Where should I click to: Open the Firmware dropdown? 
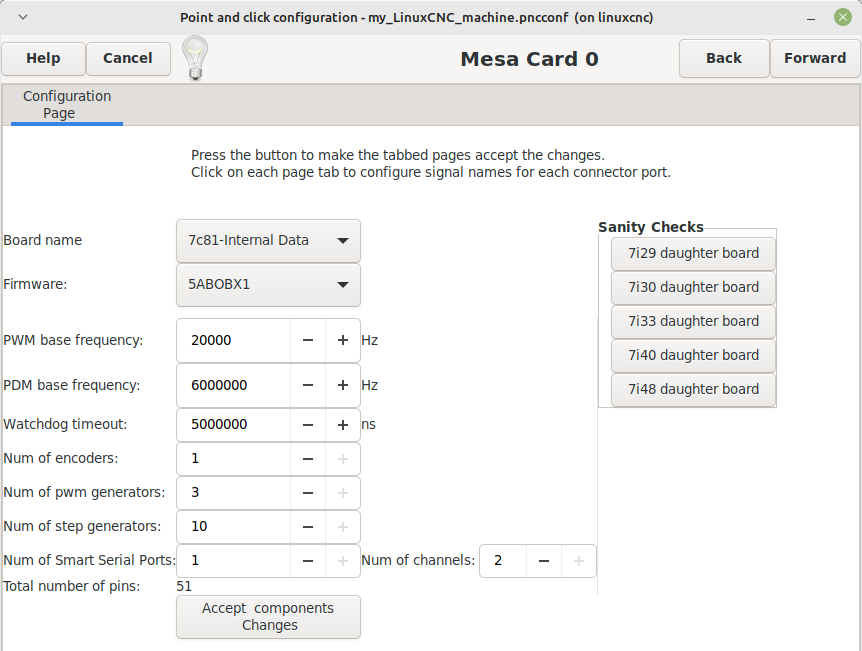click(x=268, y=285)
